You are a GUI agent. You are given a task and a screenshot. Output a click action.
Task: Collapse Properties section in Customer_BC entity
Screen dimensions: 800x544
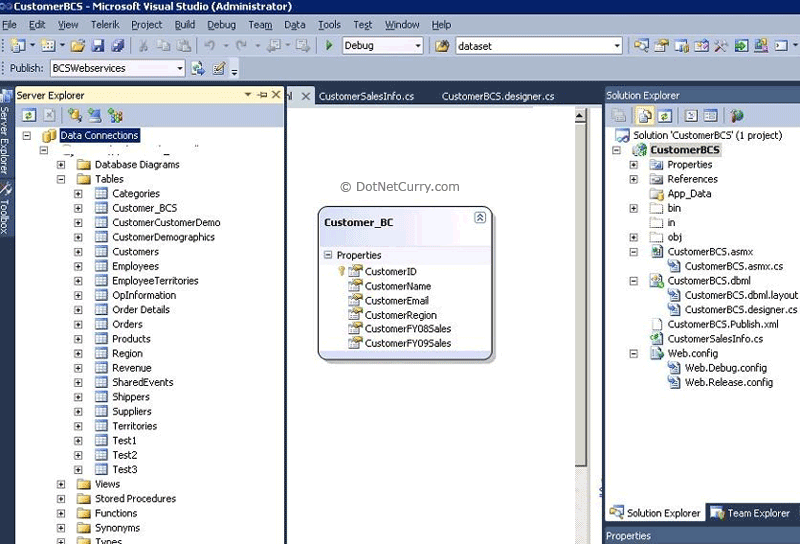328,255
